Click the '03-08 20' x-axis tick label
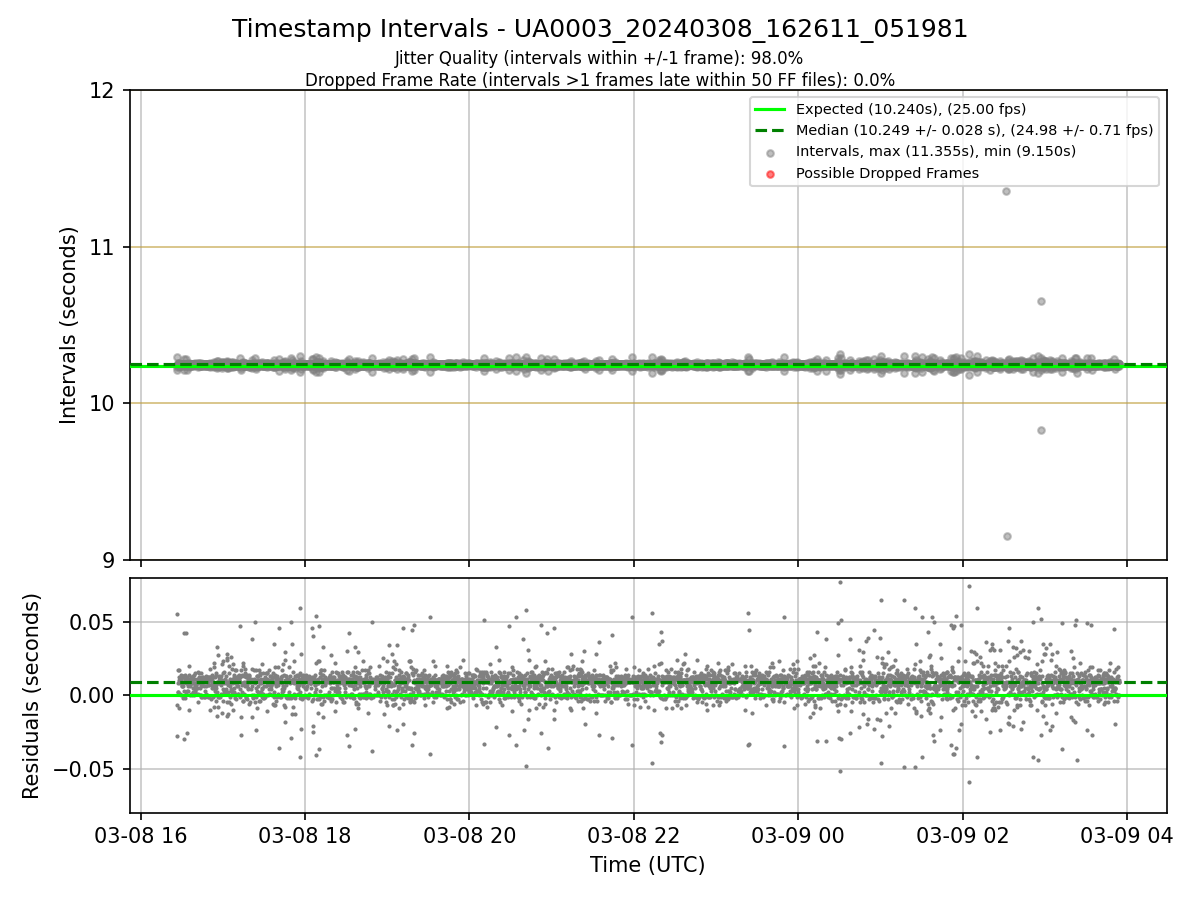This screenshot has width=1200, height=900. click(470, 834)
